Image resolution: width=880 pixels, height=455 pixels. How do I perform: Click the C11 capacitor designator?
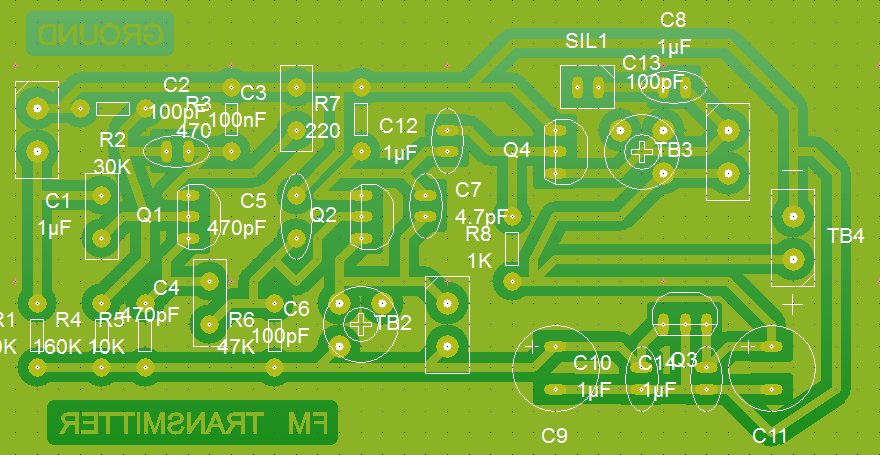[769, 436]
